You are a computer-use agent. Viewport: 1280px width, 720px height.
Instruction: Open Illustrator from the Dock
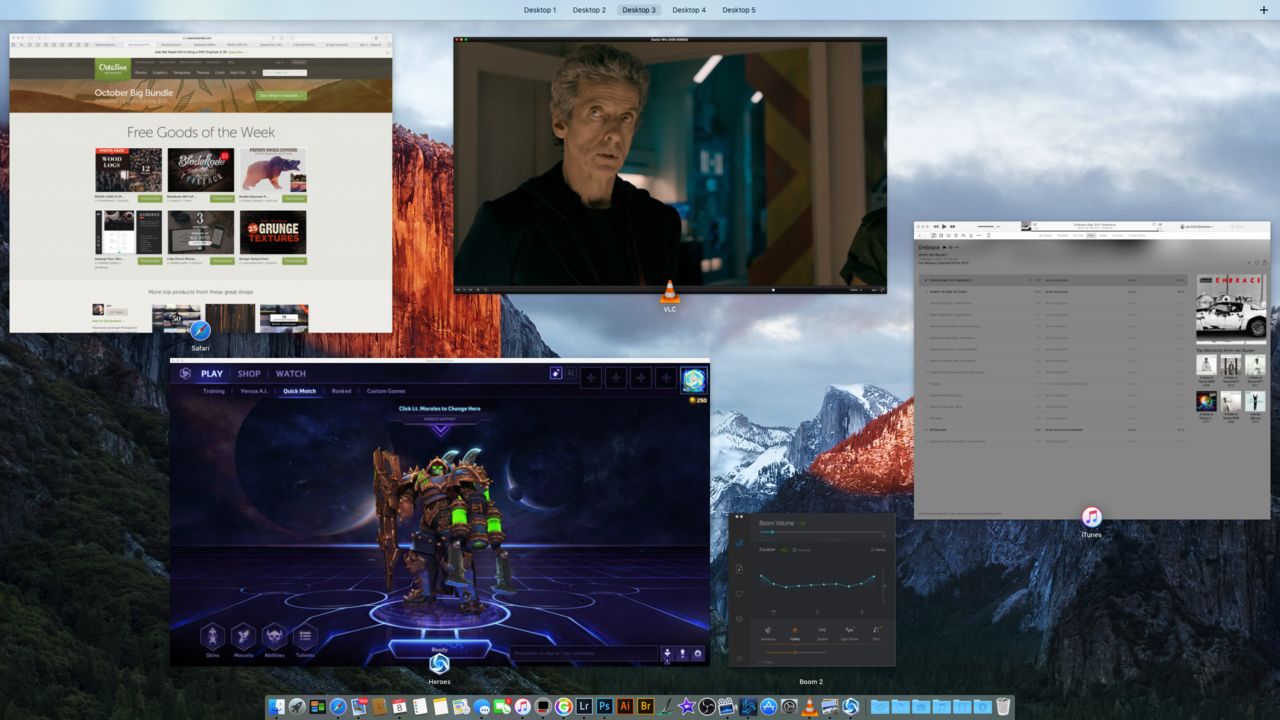(x=625, y=707)
